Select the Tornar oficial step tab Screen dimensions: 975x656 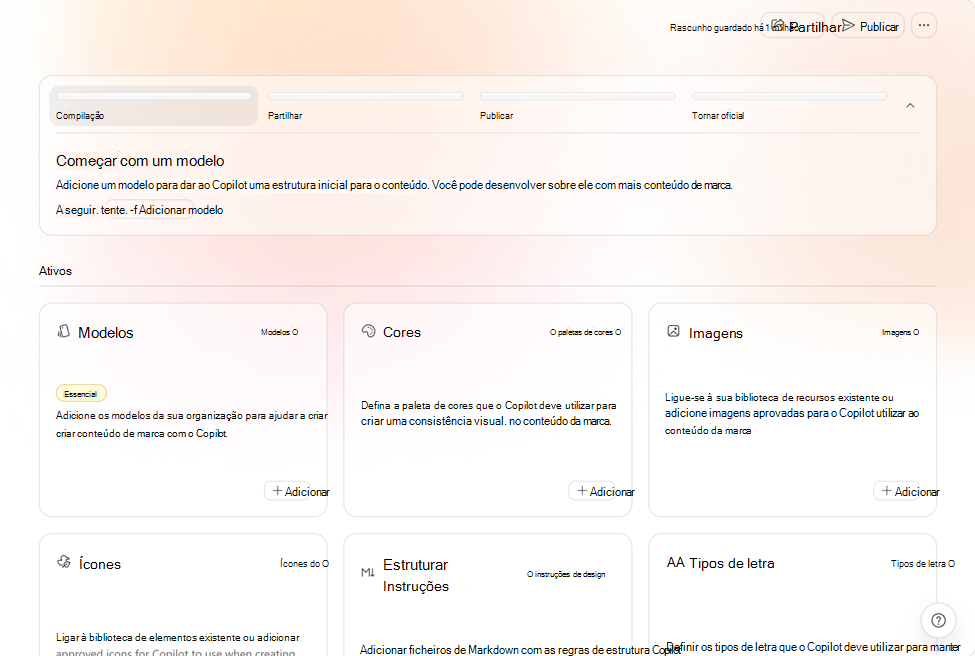click(790, 106)
